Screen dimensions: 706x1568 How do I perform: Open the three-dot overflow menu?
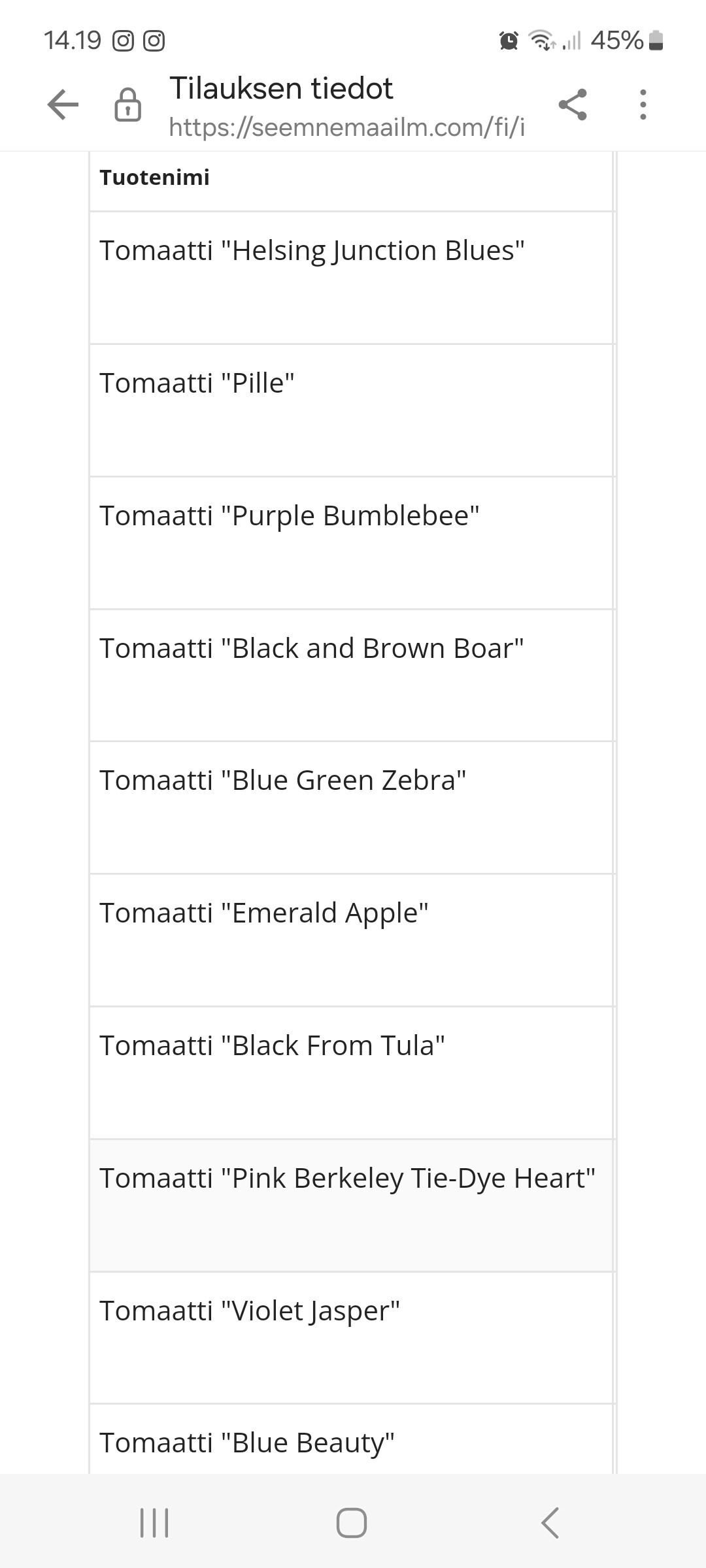(x=643, y=105)
